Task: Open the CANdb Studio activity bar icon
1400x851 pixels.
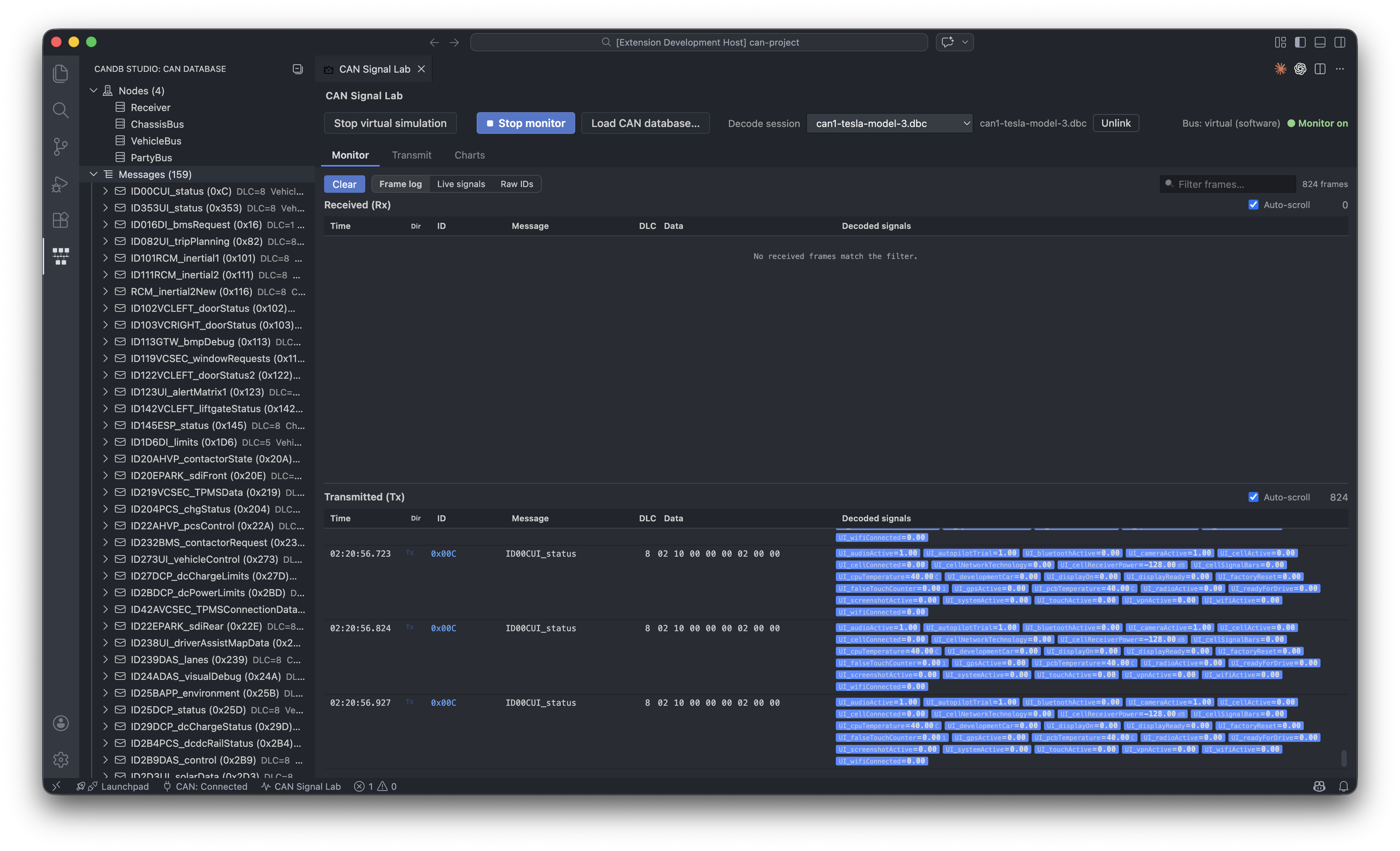Action: pyautogui.click(x=61, y=256)
